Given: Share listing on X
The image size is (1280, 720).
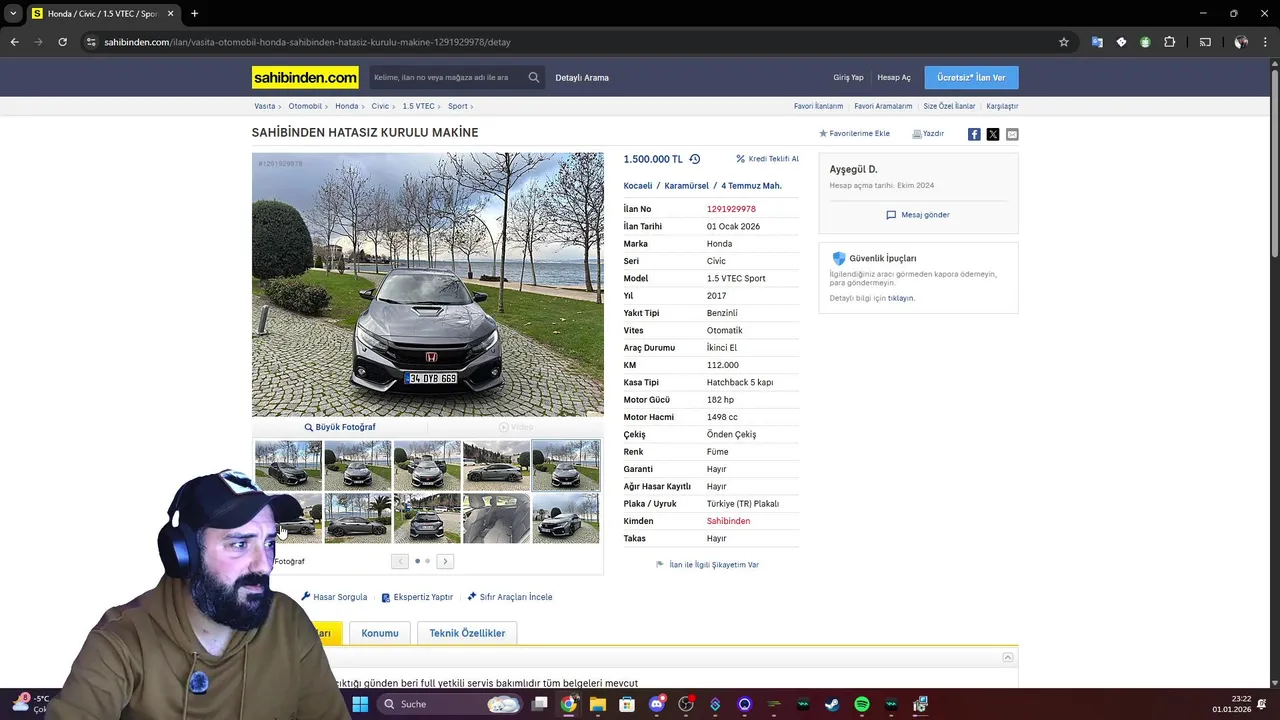Looking at the screenshot, I should tap(993, 134).
